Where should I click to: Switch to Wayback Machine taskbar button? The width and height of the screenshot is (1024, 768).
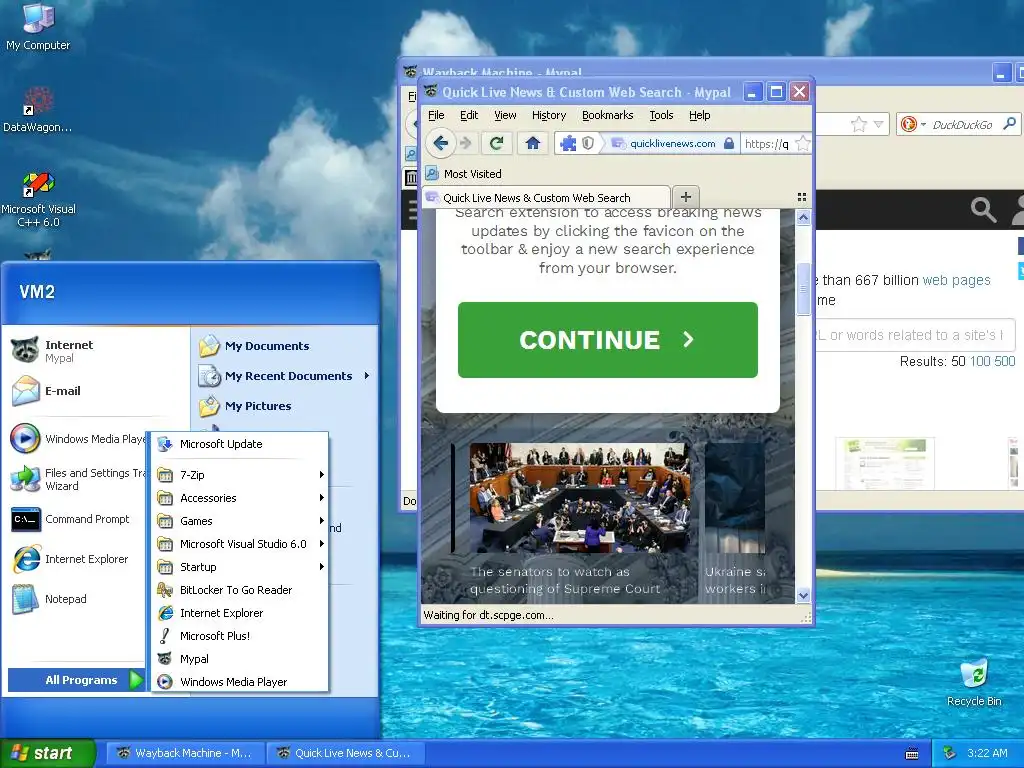[185, 753]
